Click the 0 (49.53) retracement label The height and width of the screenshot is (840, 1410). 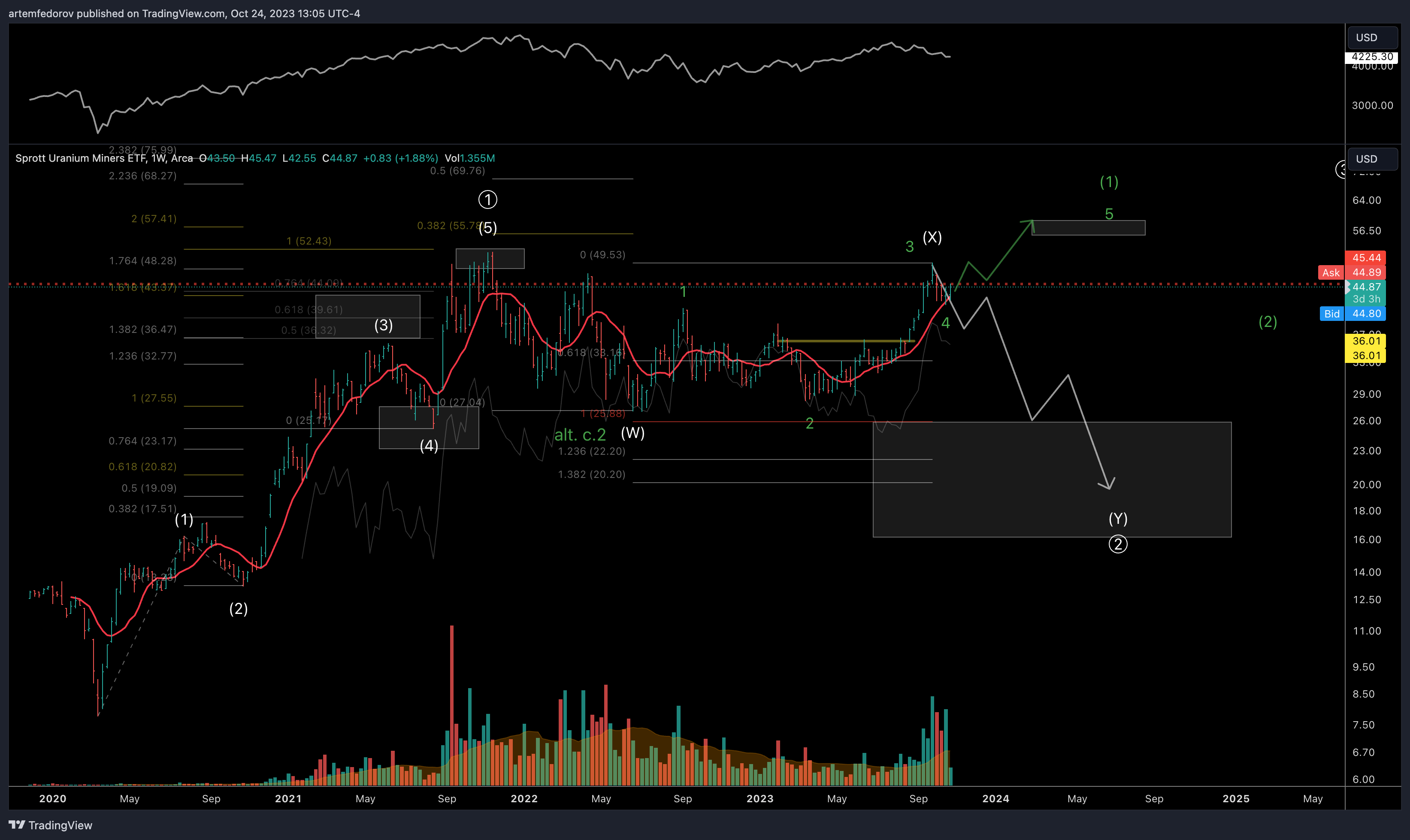pos(603,255)
